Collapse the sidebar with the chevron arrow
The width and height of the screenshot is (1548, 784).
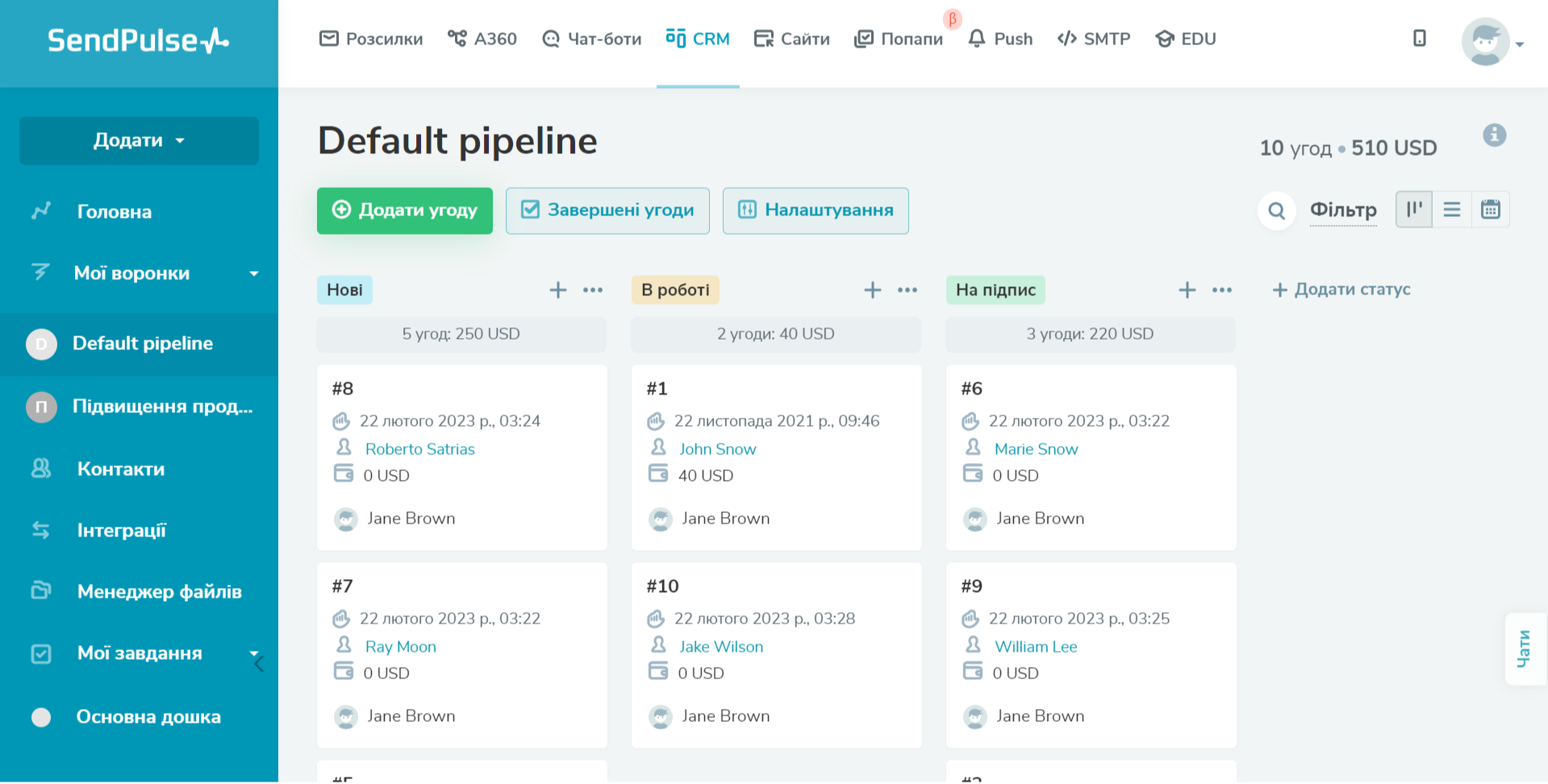tap(259, 664)
